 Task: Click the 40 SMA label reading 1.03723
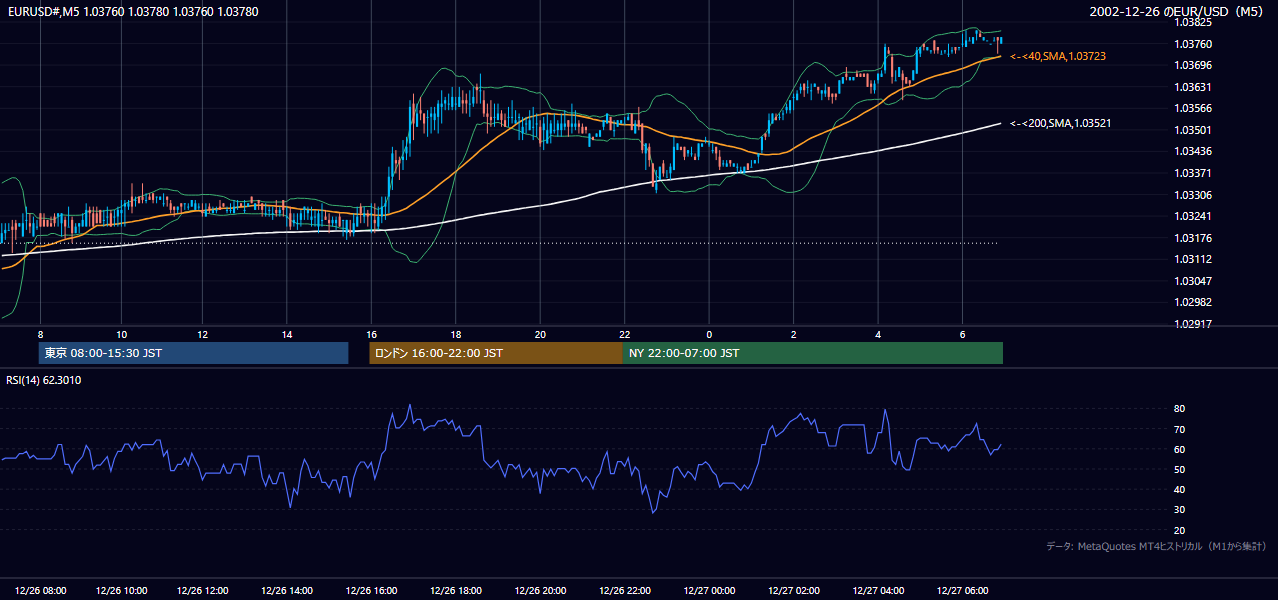(1058, 57)
